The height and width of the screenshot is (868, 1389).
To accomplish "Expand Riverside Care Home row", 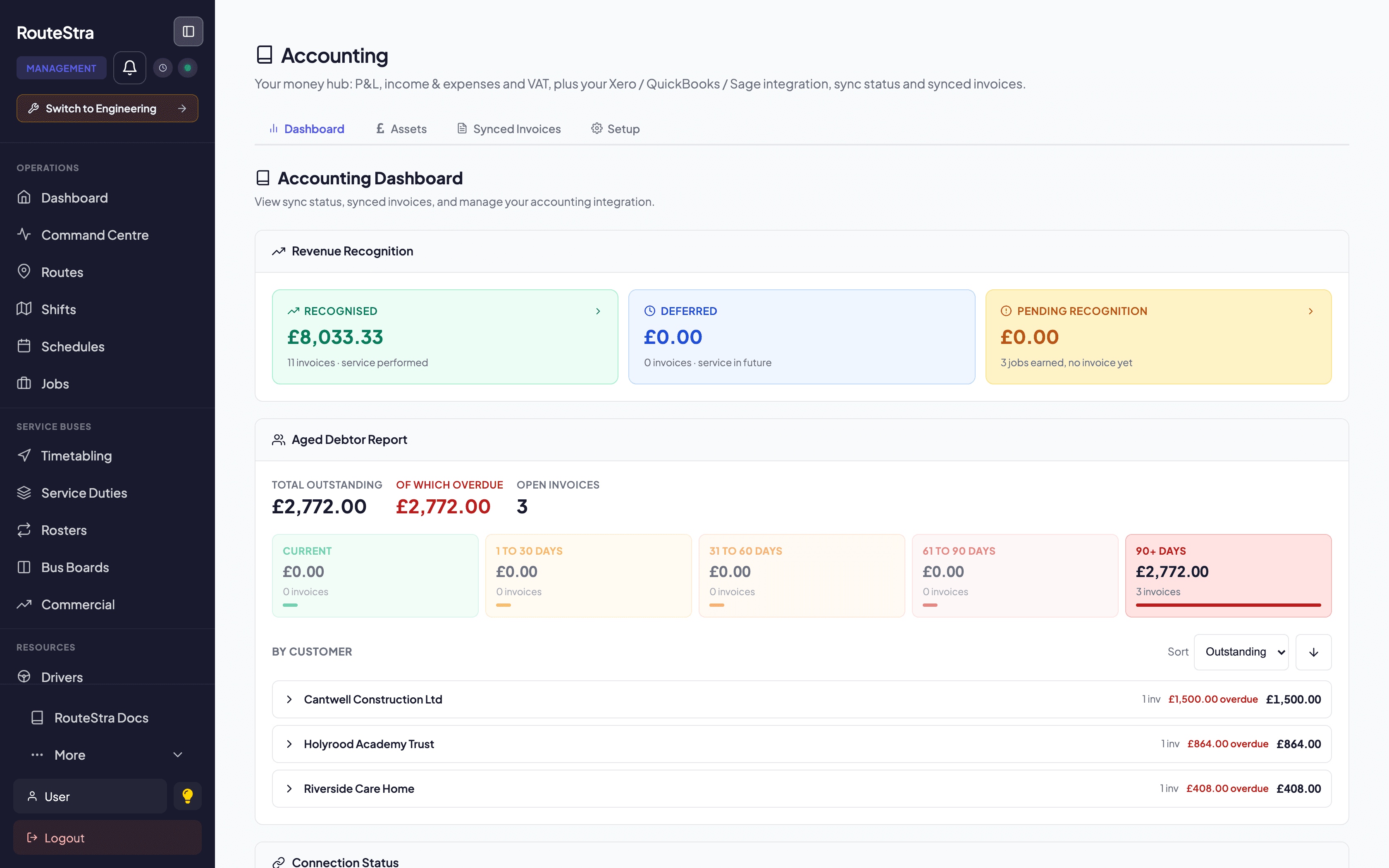I will tap(801, 789).
